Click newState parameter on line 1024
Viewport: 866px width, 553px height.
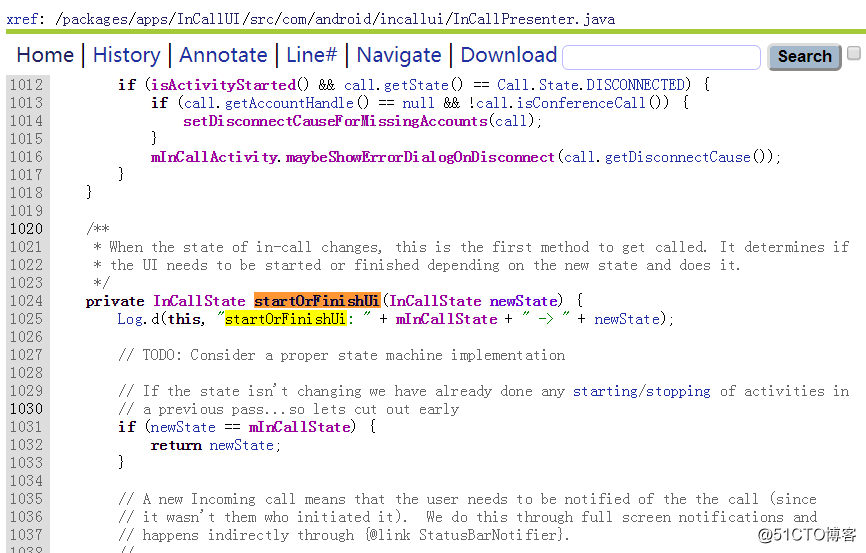[x=523, y=301]
